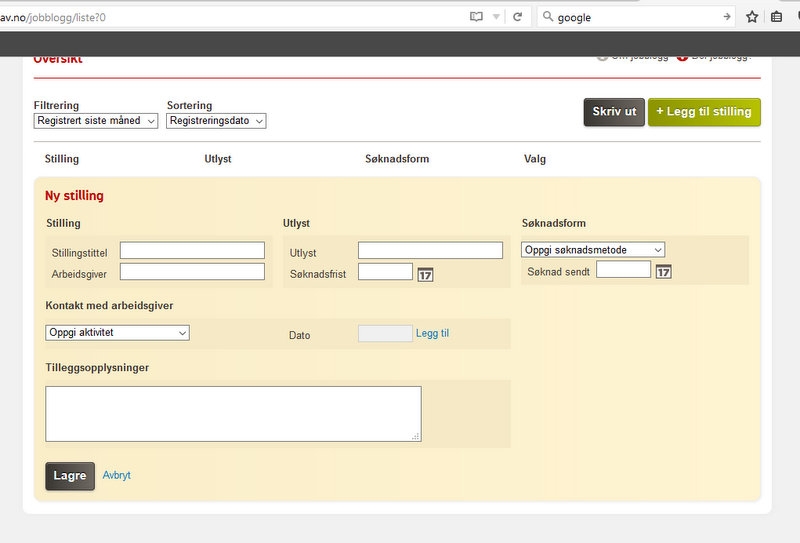Click the Arbeidsgiver label
Screen dimensions: 800x543
[79, 274]
